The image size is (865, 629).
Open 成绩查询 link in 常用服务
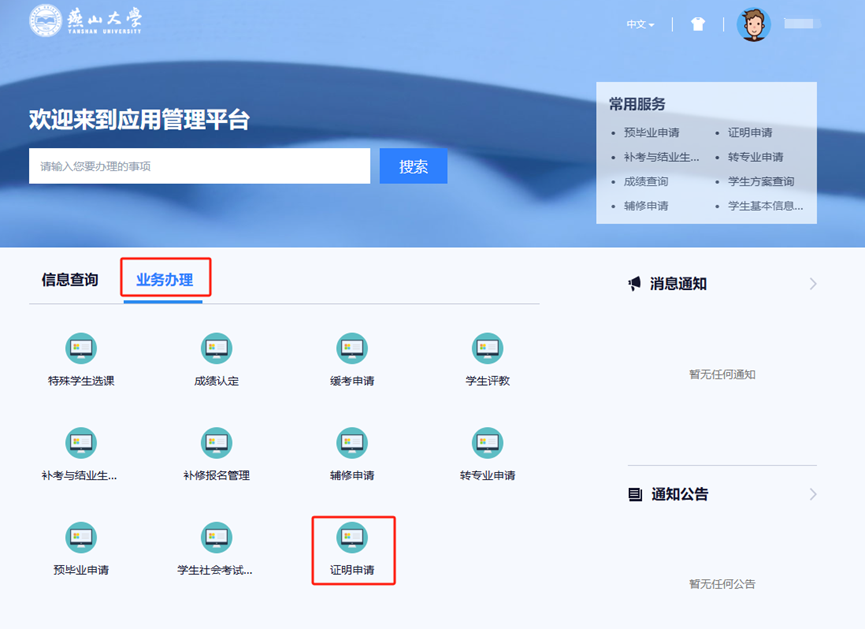[x=645, y=182]
